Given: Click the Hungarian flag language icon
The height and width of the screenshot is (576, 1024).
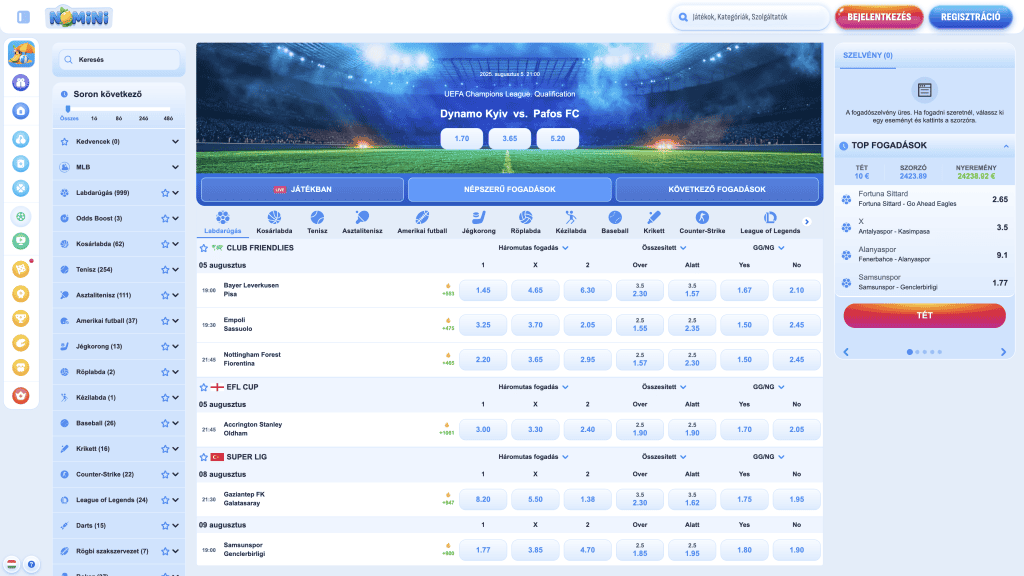Looking at the screenshot, I should pos(12,565).
